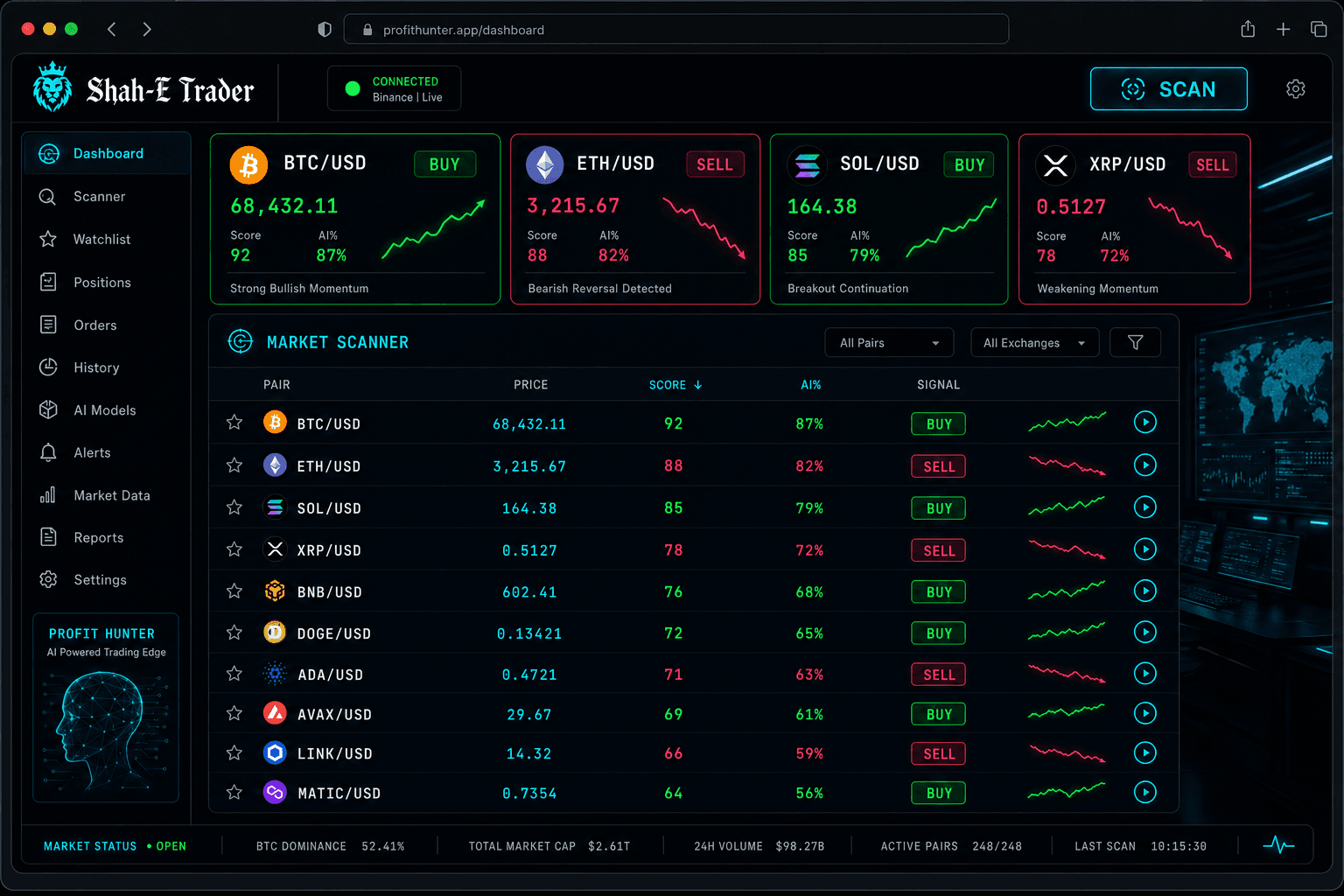Open the LINK/USD row play button
This screenshot has height=896, width=1344.
click(1144, 752)
